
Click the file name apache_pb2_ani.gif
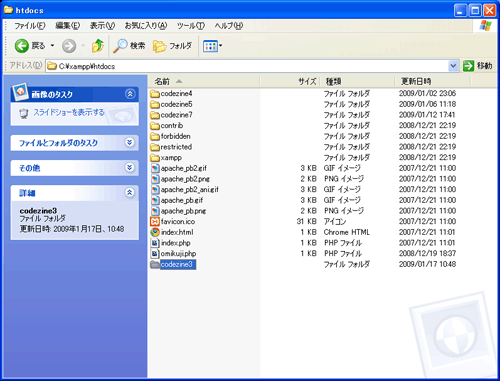[x=190, y=190]
